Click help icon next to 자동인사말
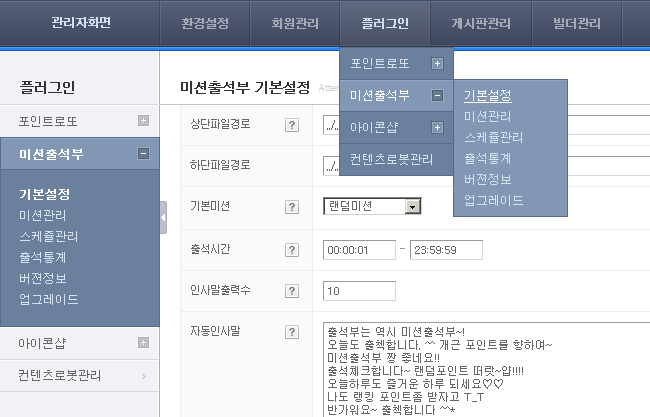The image size is (650, 417). coord(292,331)
